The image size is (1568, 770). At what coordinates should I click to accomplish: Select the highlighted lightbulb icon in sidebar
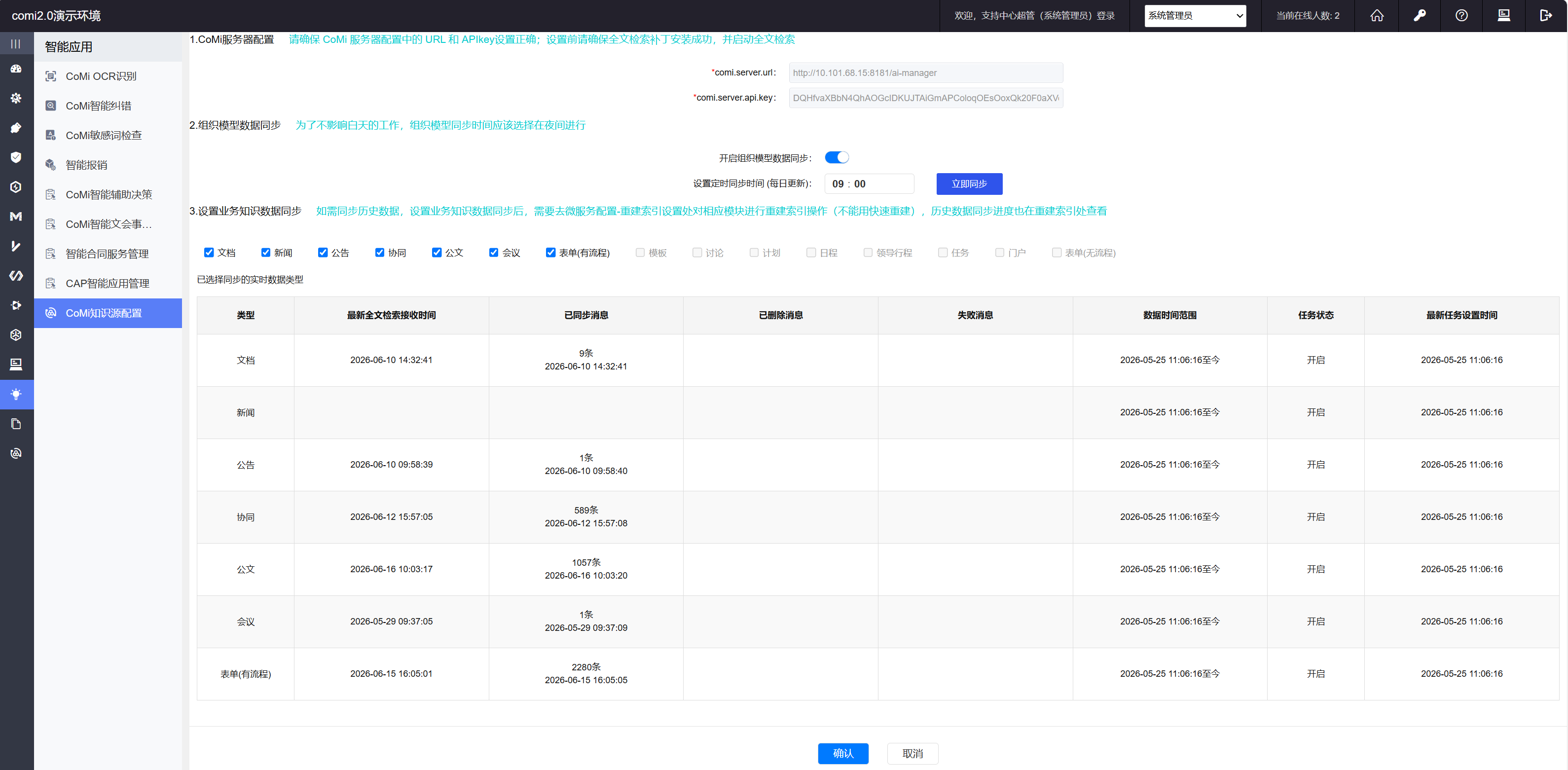(16, 394)
